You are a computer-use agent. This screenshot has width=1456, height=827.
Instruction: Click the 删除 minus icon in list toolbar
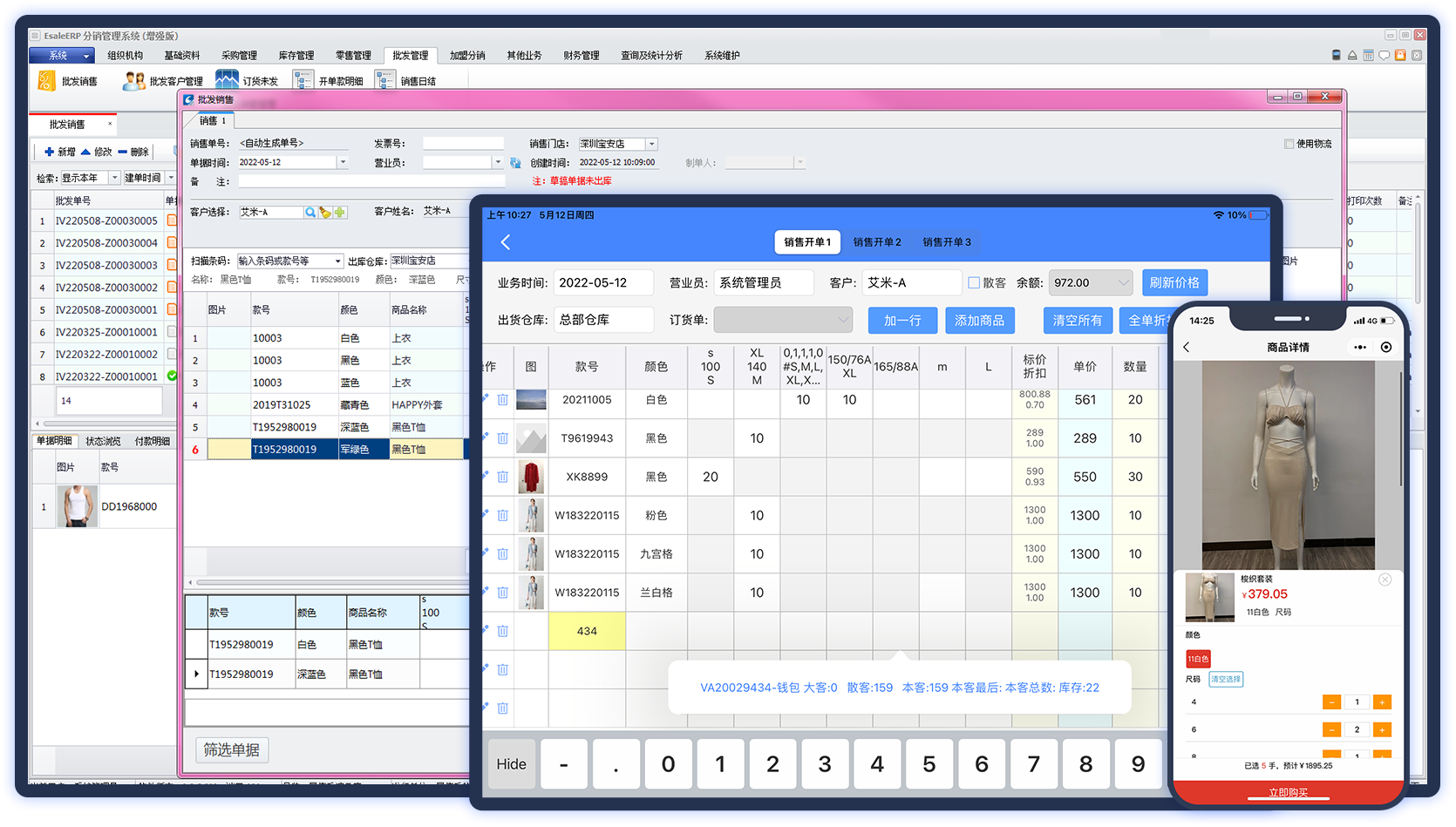click(x=123, y=152)
